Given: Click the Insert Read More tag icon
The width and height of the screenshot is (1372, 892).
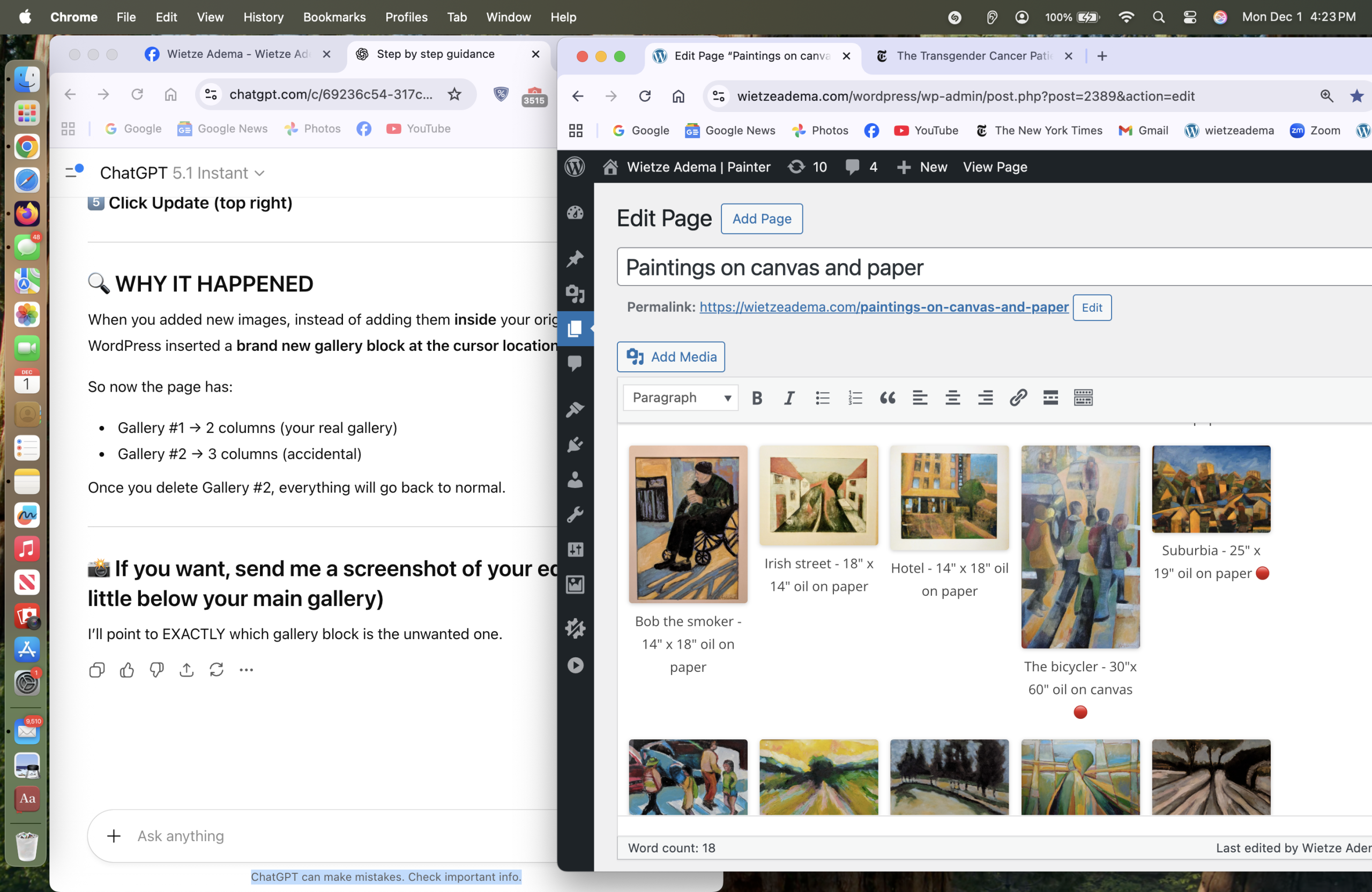Looking at the screenshot, I should pyautogui.click(x=1050, y=398).
